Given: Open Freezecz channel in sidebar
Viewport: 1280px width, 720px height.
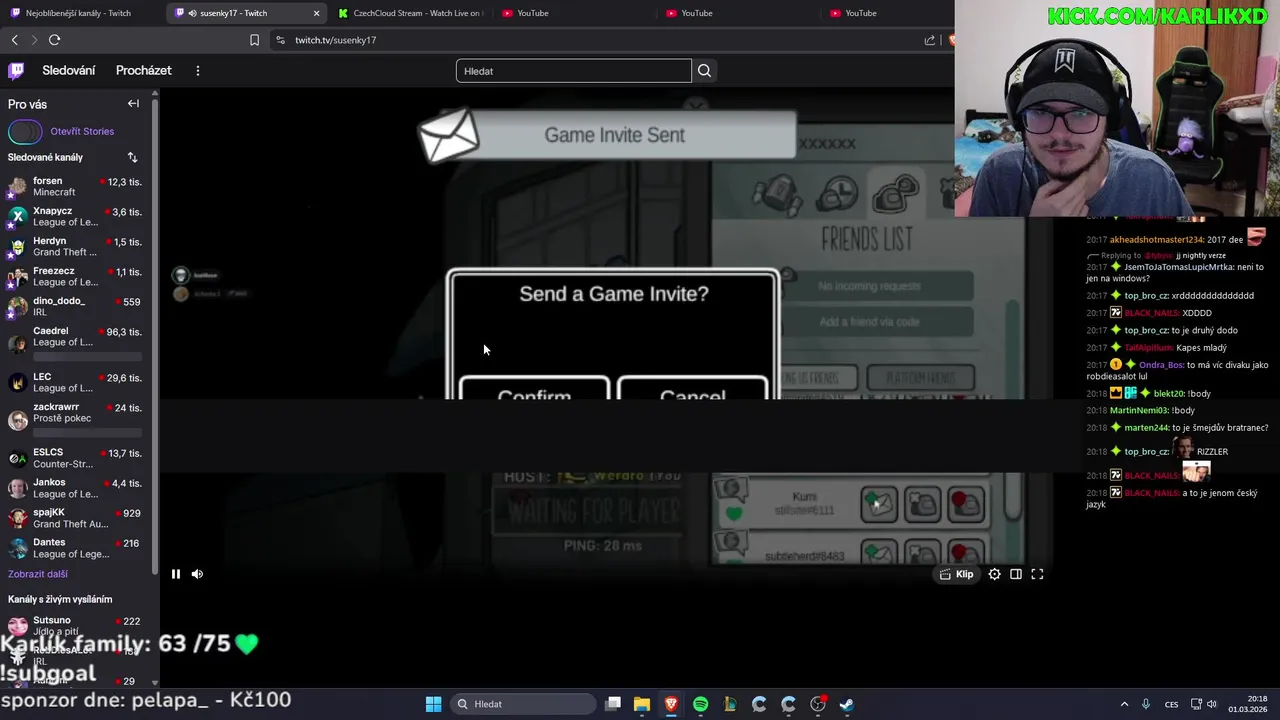Looking at the screenshot, I should click(x=76, y=276).
